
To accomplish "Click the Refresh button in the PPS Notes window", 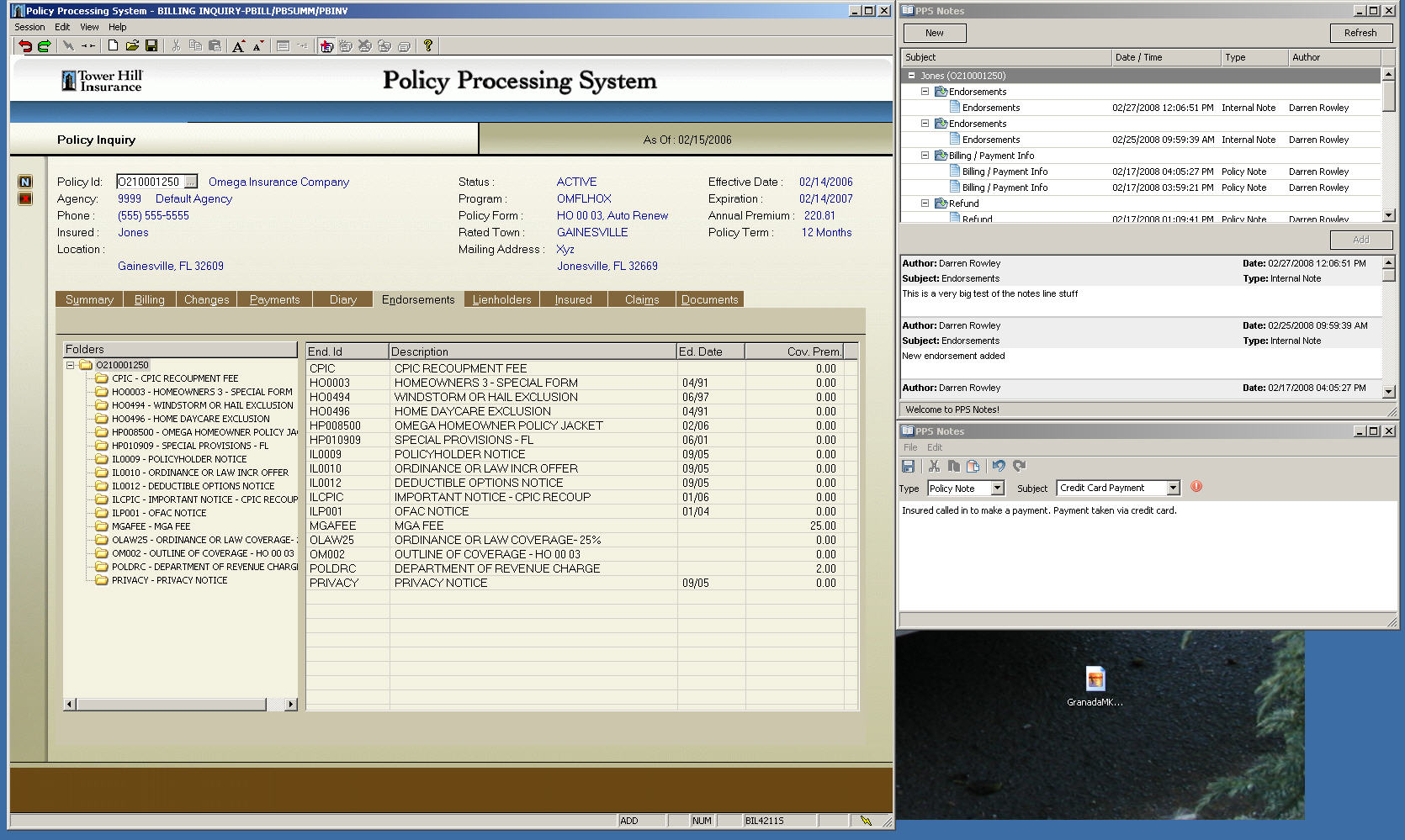I will tap(1360, 33).
